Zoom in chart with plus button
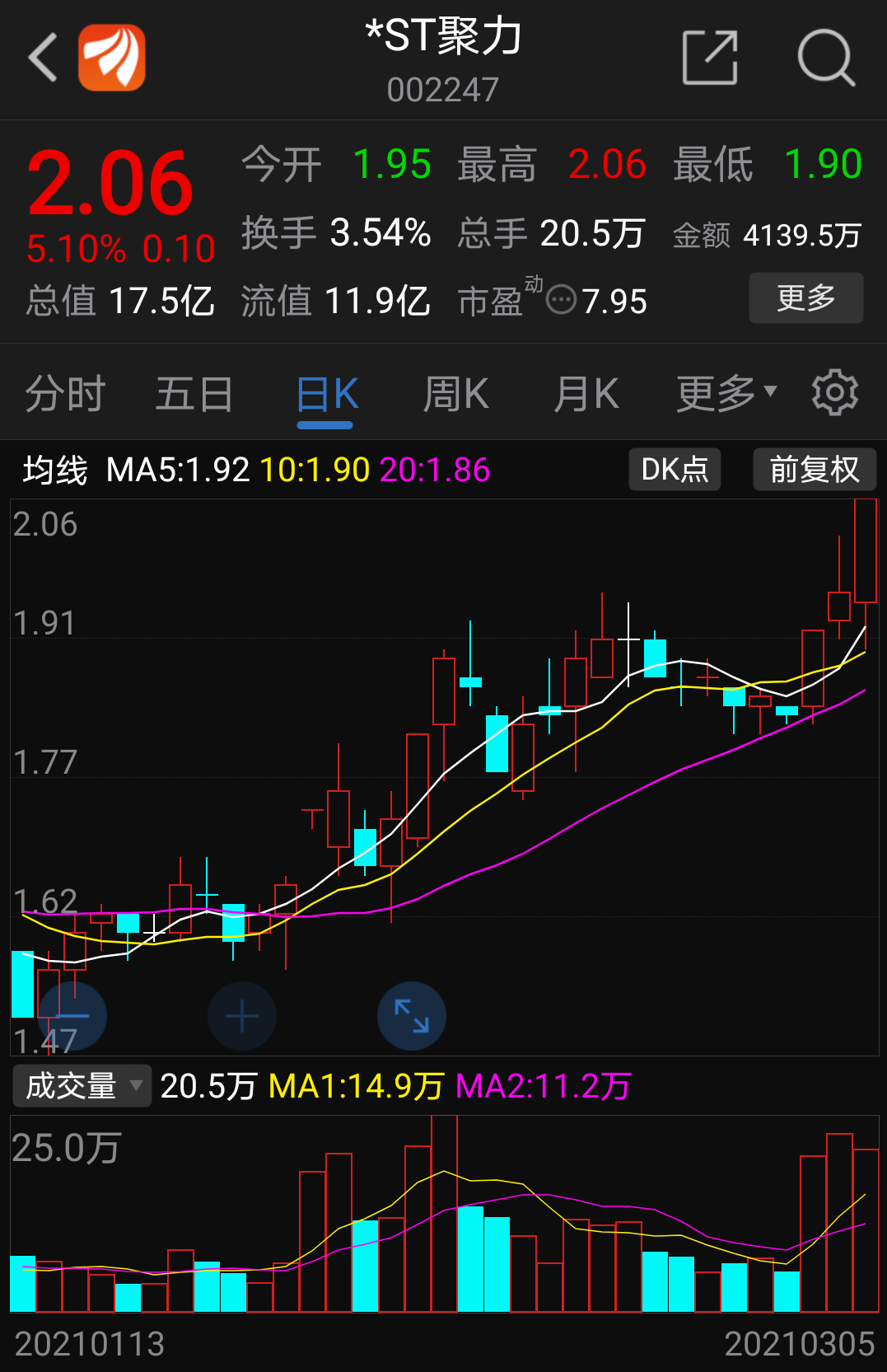The height and width of the screenshot is (1372, 887). [242, 1016]
